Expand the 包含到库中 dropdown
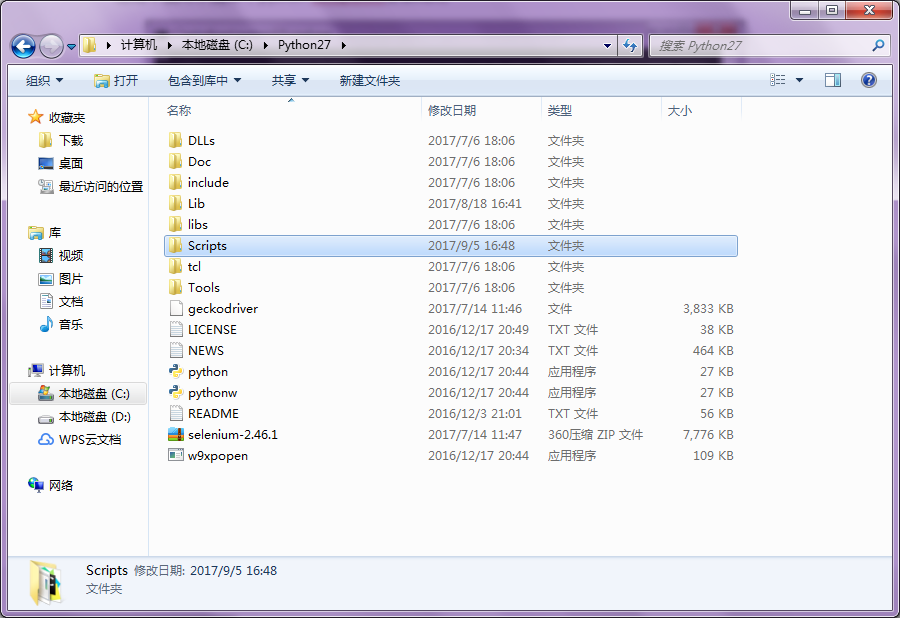Screen dimensions: 900x618 point(204,80)
